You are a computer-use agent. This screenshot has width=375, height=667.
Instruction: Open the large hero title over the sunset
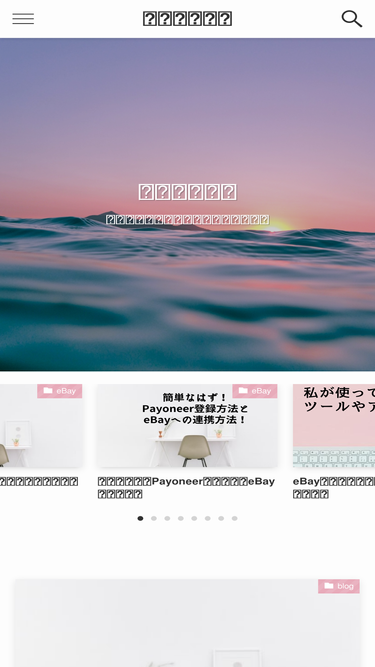tap(187, 192)
